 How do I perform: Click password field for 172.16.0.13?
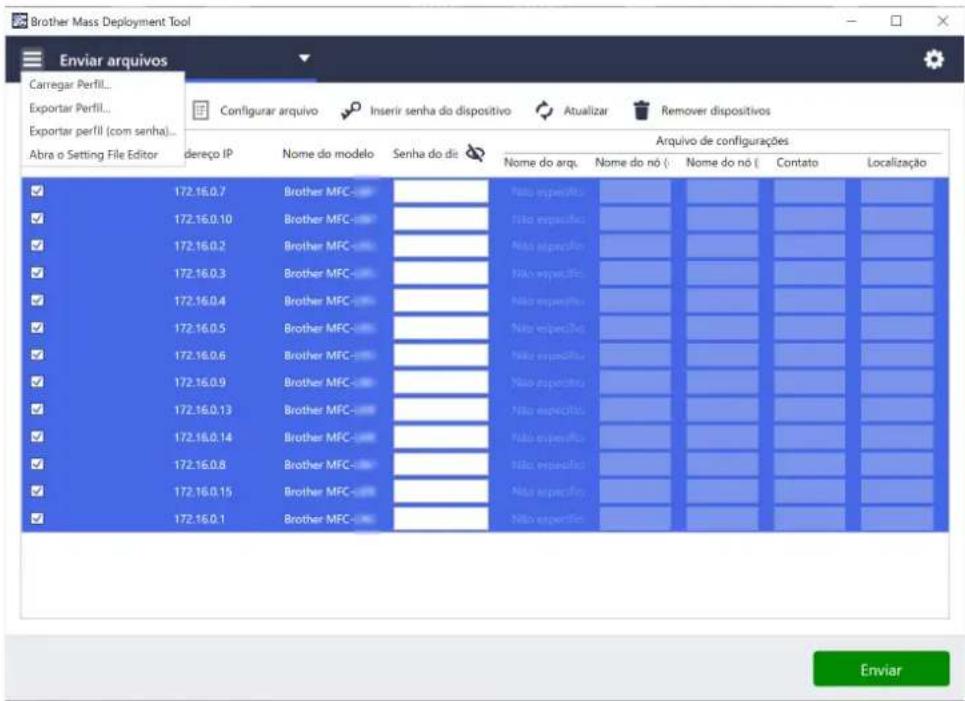coord(441,409)
